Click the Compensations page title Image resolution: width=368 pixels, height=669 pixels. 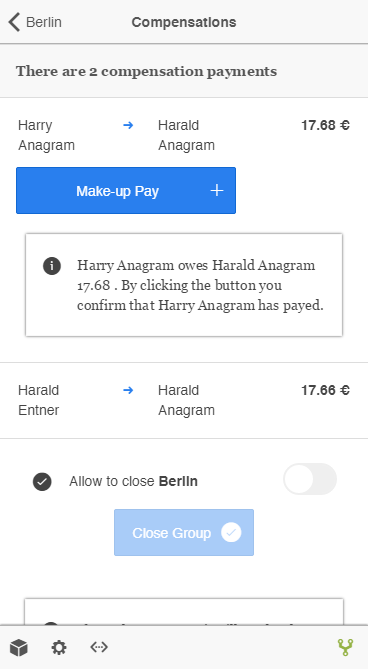click(x=184, y=22)
